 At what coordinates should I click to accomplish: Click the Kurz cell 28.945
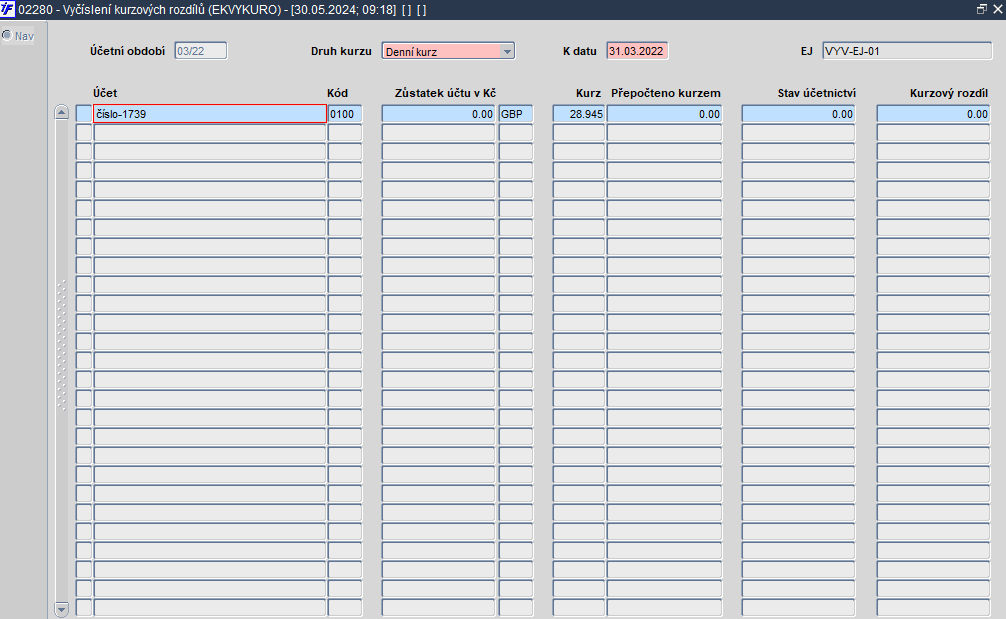[x=579, y=114]
